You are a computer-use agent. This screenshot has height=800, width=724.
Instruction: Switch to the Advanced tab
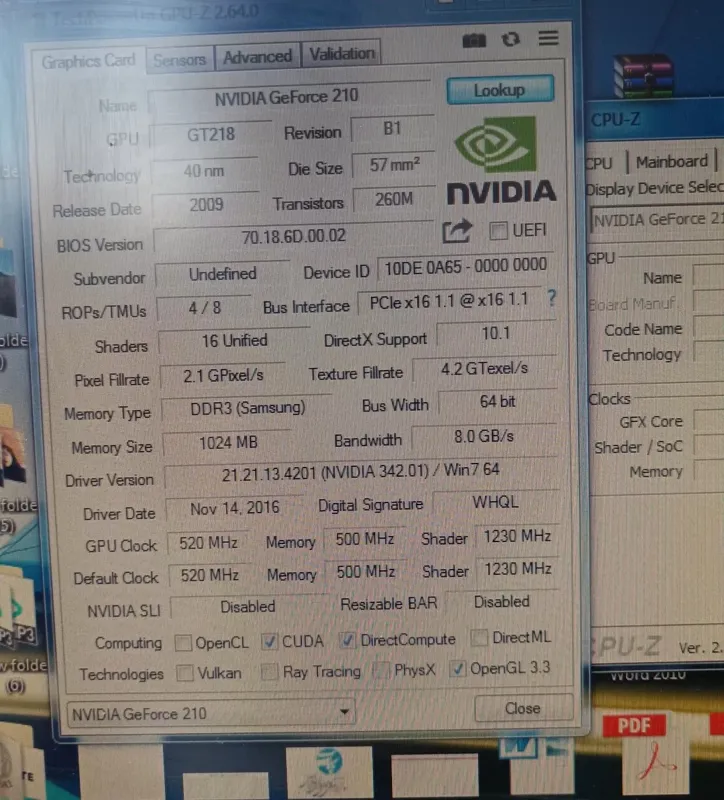coord(257,56)
